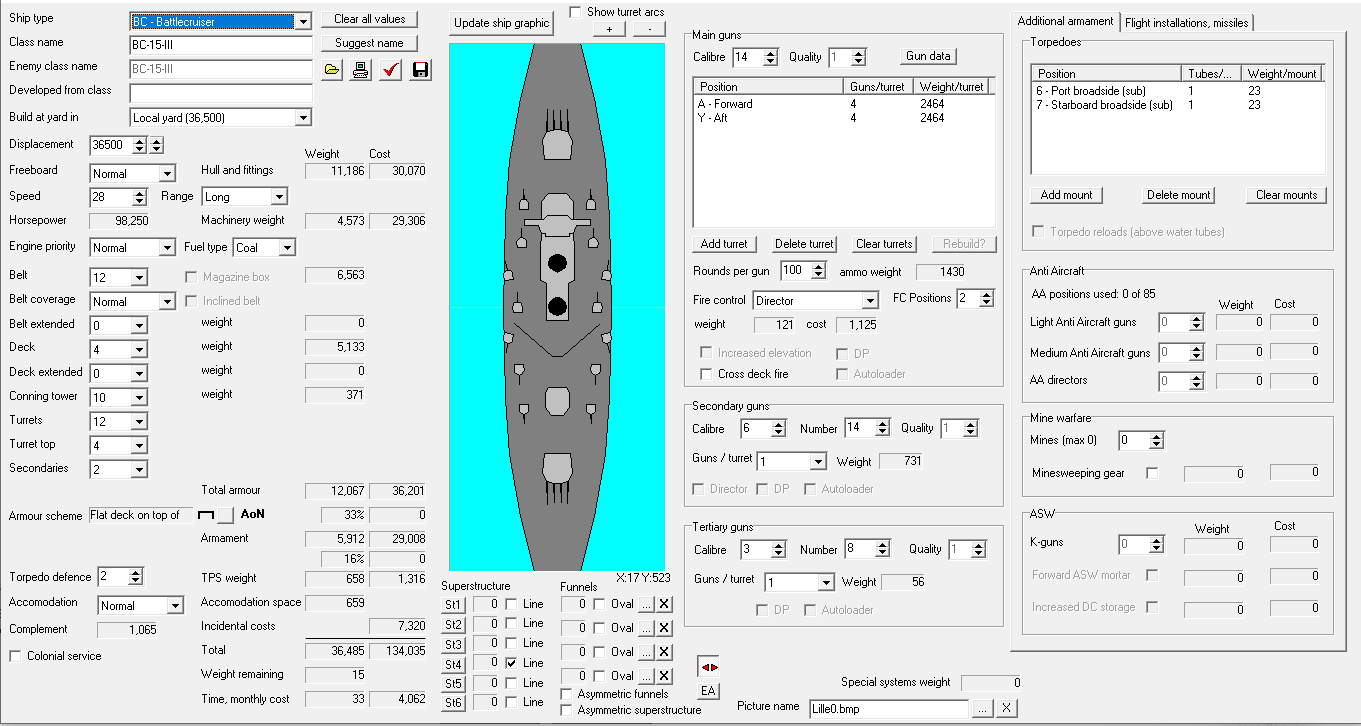Click the red double-arrow mirror icon
The height and width of the screenshot is (726, 1361).
point(708,667)
